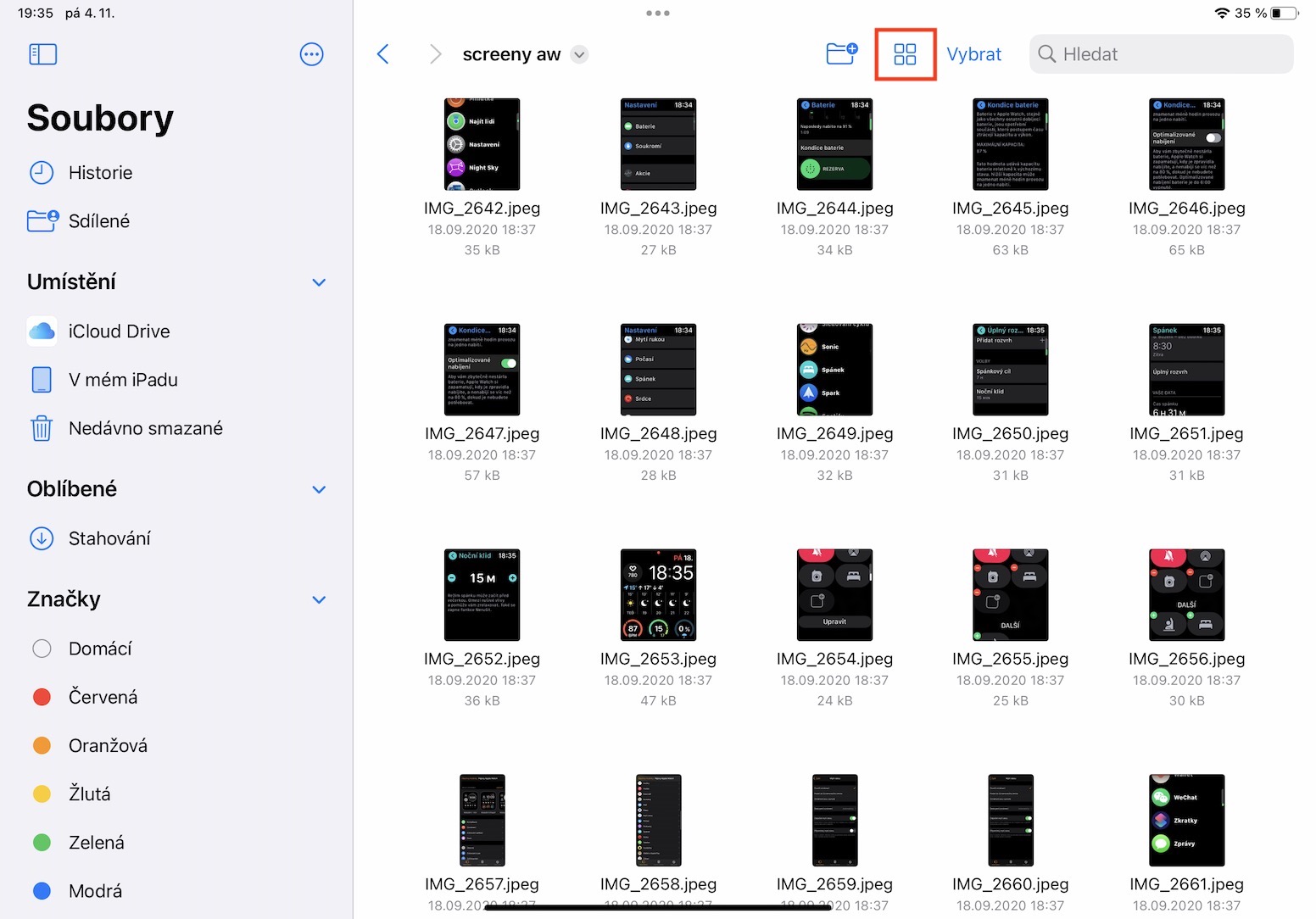The image size is (1316, 919).
Task: Click the Nedávno smazané trash icon
Action: 42,428
